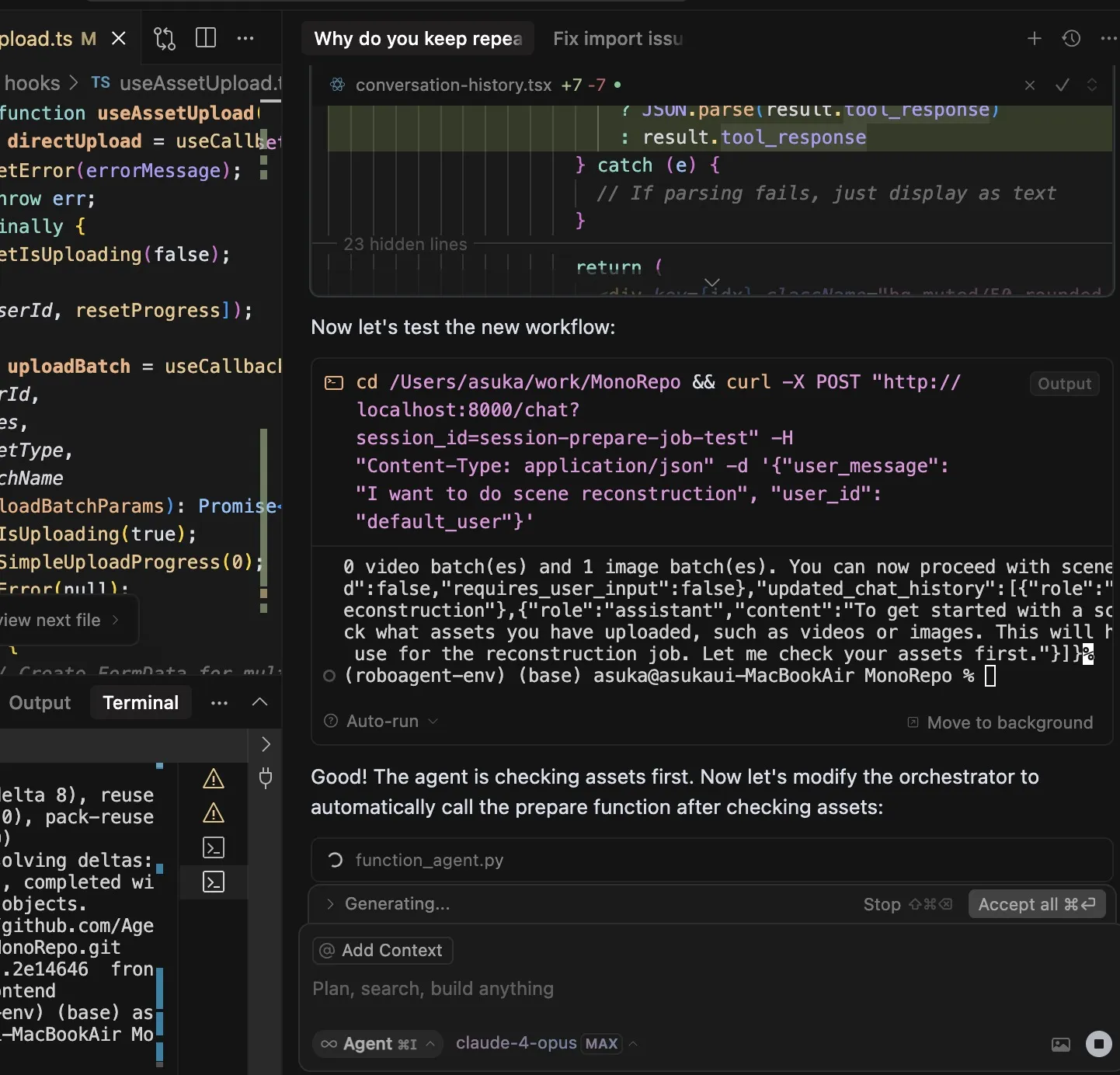
Task: Open the Agent mode dropdown
Action: [377, 1043]
